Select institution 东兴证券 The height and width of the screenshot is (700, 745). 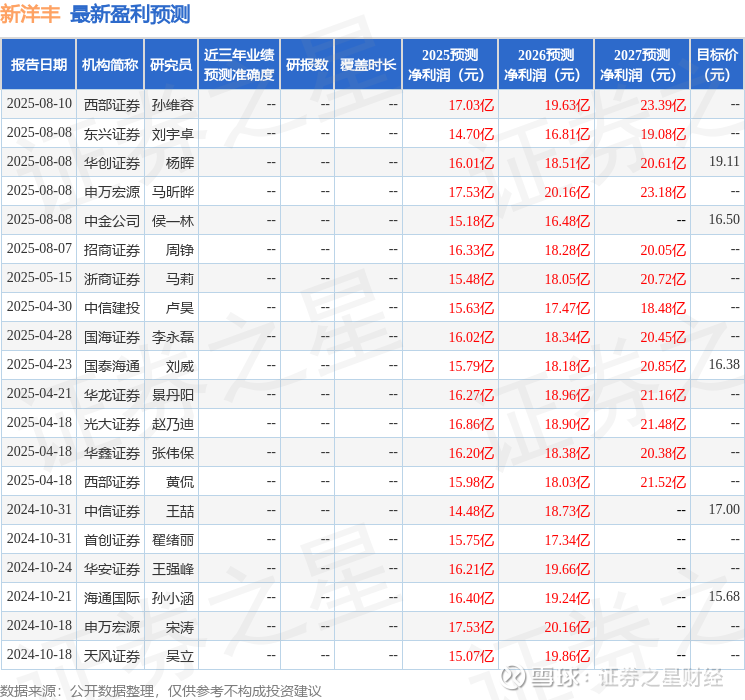[112, 134]
